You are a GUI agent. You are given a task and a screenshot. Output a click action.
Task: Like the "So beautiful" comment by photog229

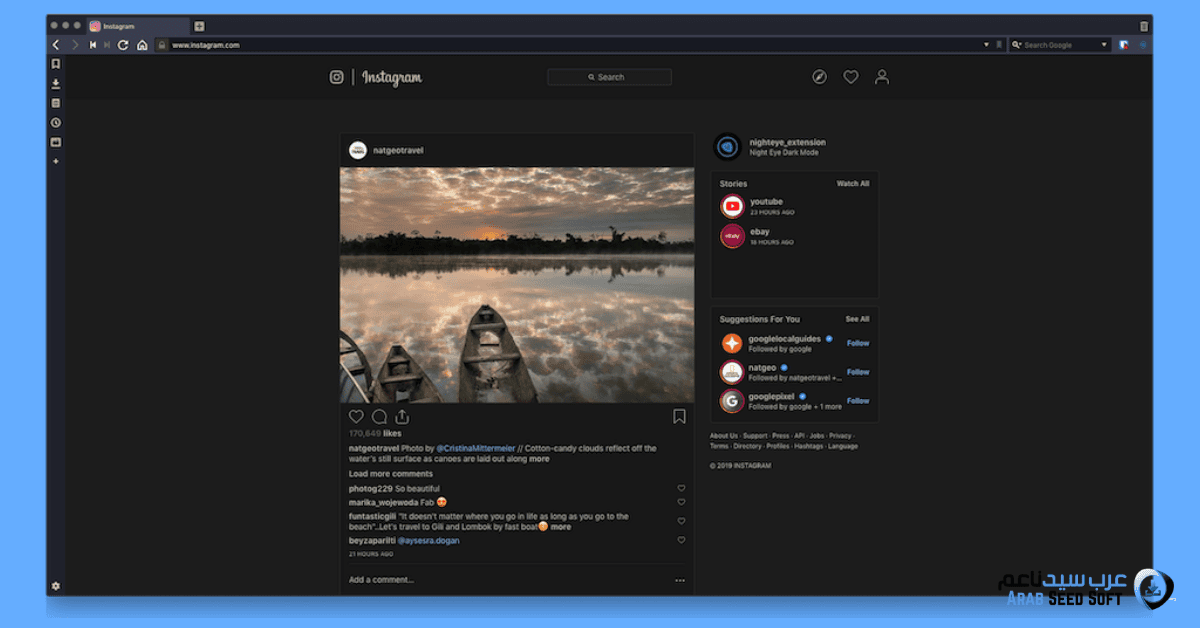pos(681,488)
